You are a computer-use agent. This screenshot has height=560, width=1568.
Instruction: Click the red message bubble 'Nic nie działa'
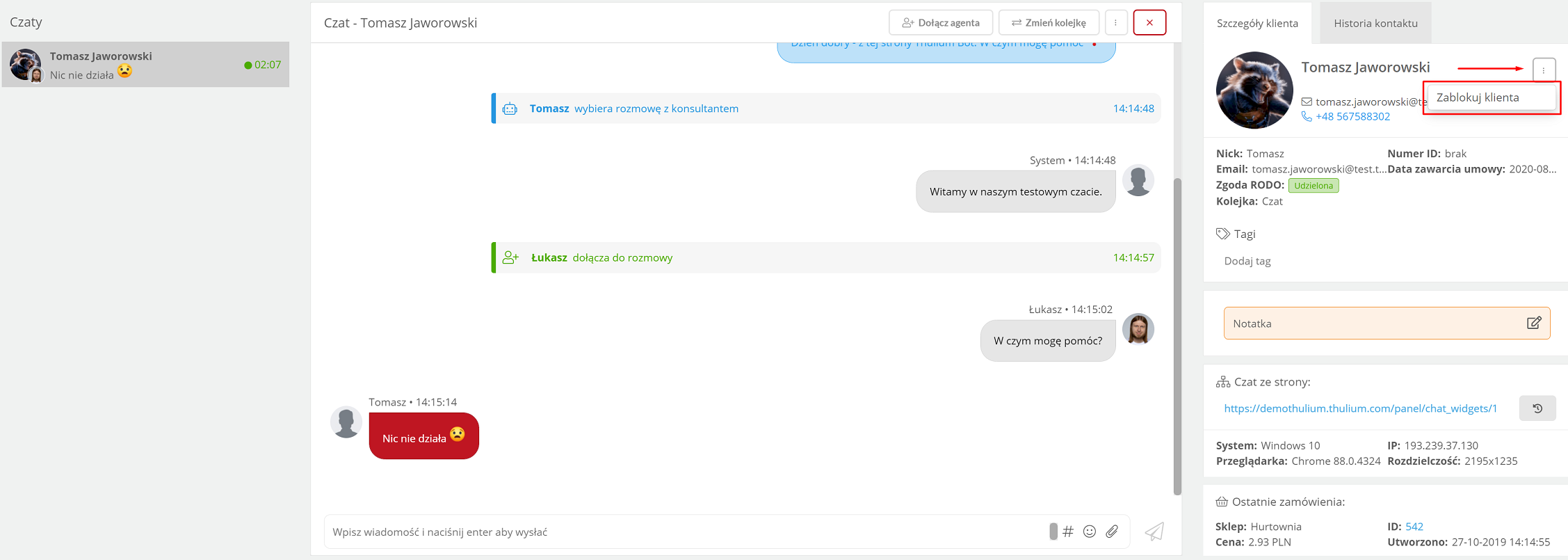point(424,436)
